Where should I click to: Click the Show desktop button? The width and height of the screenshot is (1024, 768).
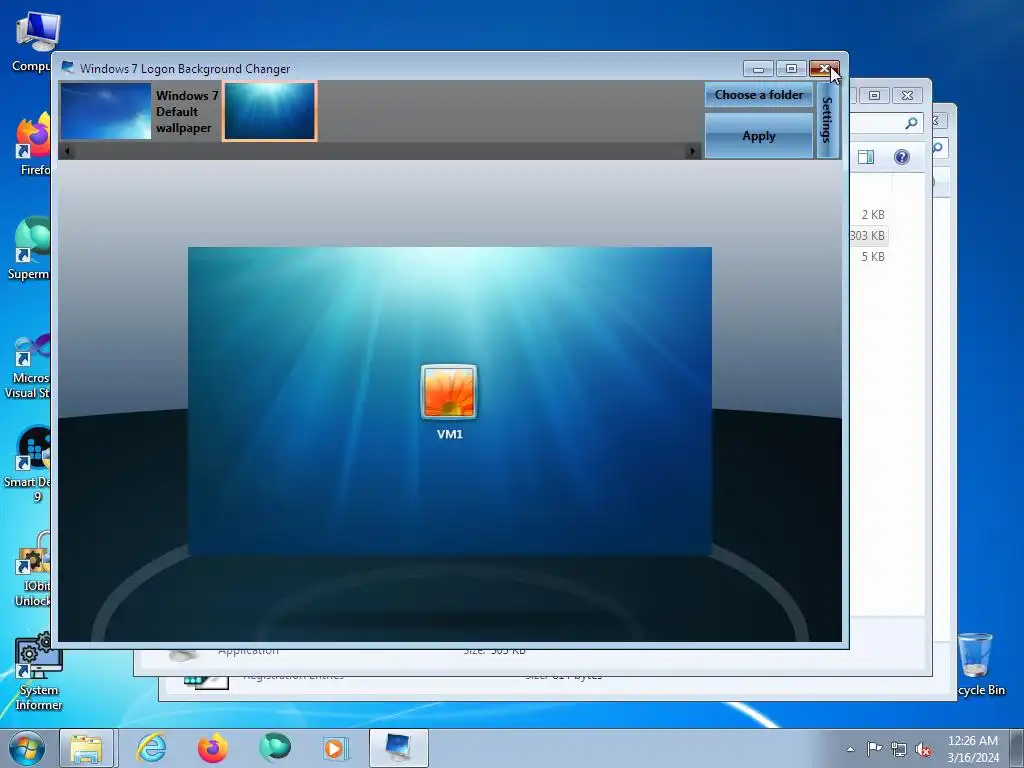point(1017,749)
